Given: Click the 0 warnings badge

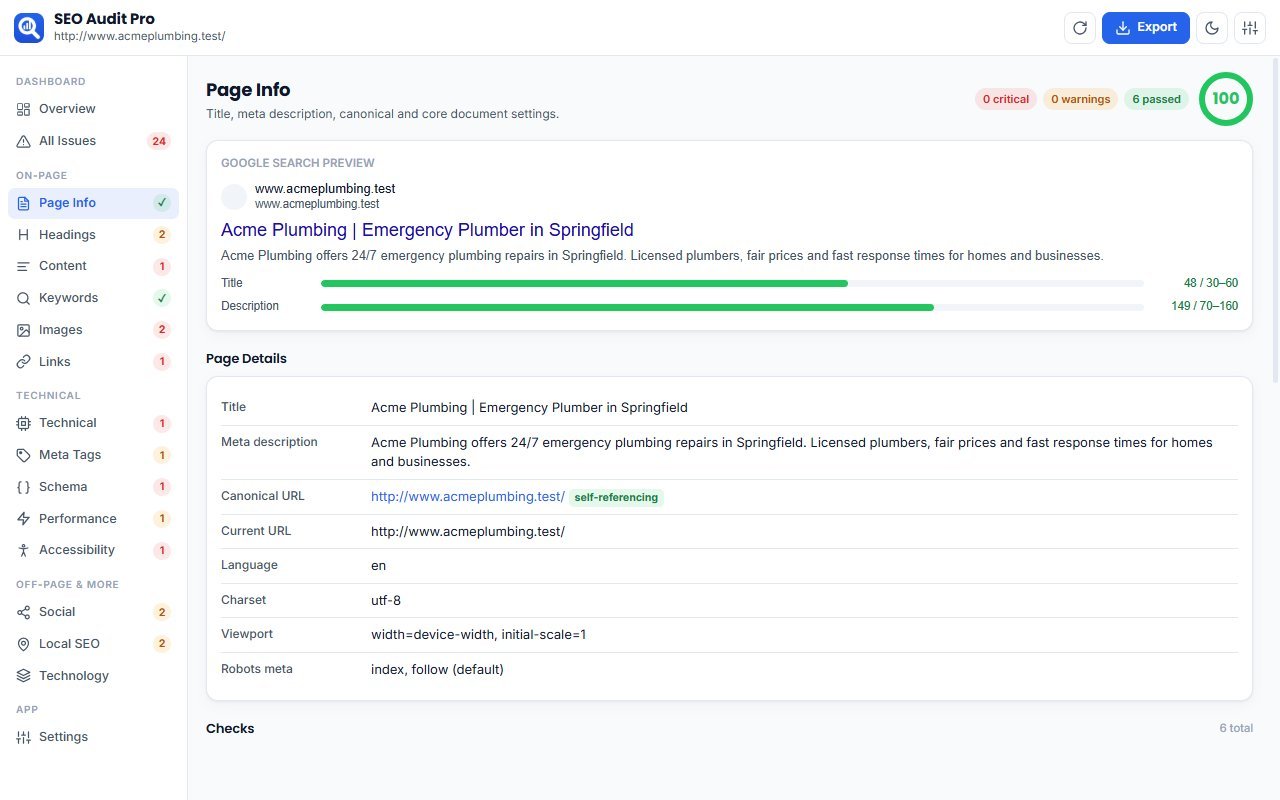Looking at the screenshot, I should point(1081,99).
